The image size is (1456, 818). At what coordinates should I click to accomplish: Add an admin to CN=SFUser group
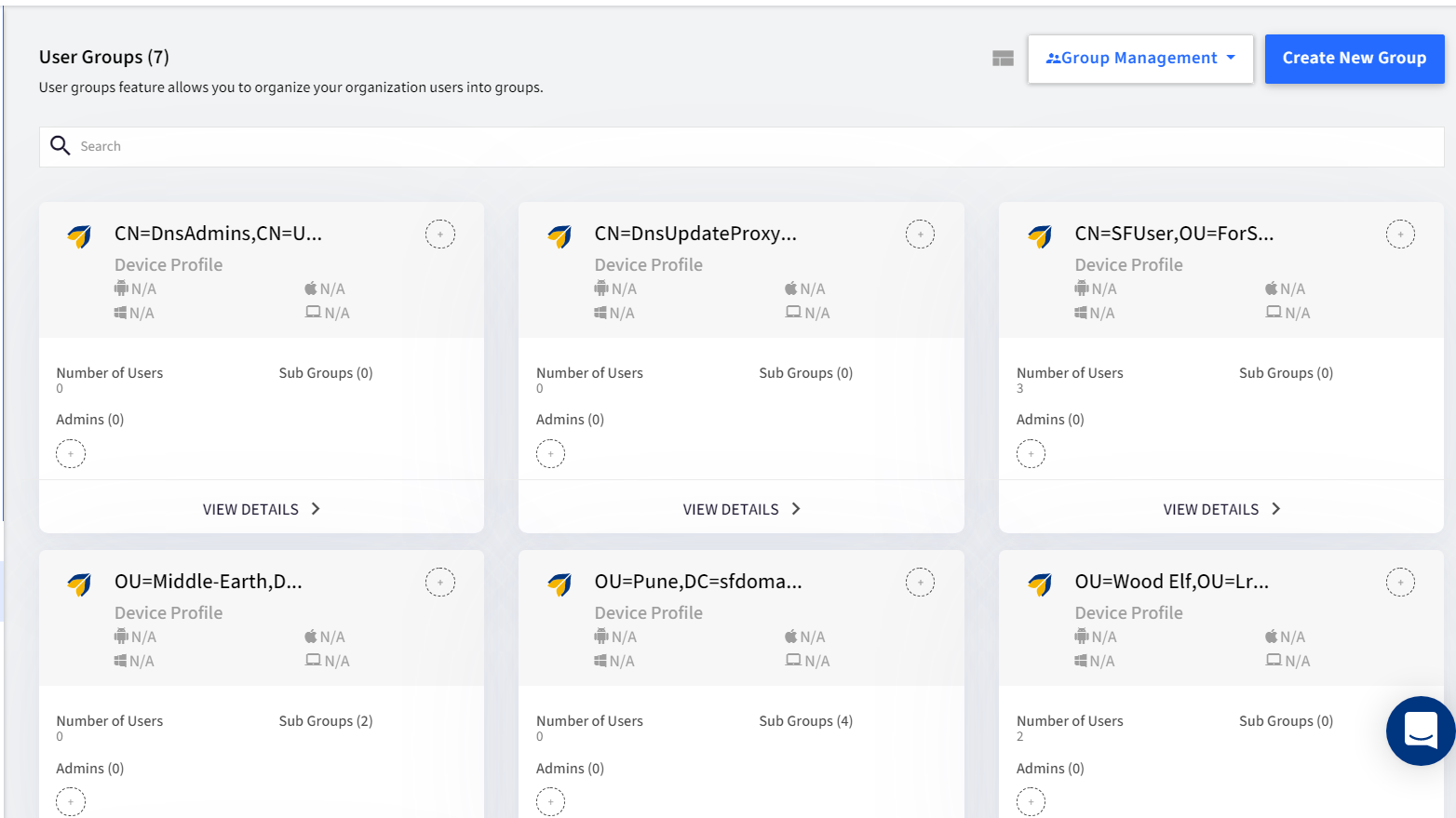[1031, 454]
